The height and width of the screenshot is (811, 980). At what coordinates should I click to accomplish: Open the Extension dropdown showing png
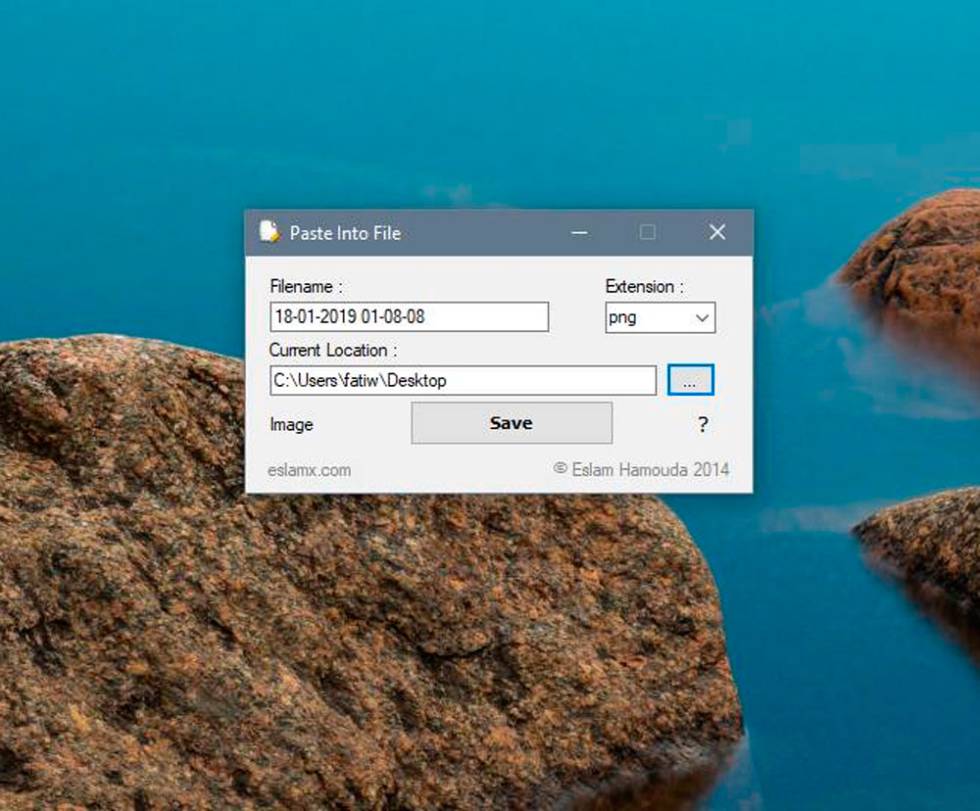tap(660, 317)
